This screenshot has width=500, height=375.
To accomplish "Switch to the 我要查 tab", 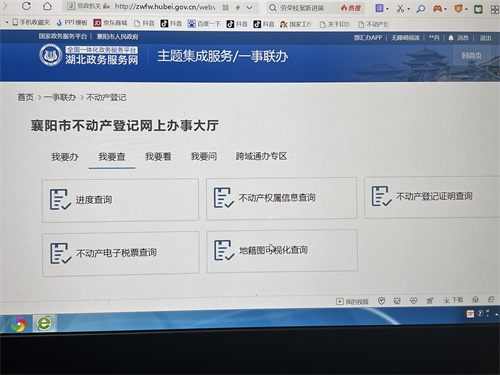I will pyautogui.click(x=112, y=157).
